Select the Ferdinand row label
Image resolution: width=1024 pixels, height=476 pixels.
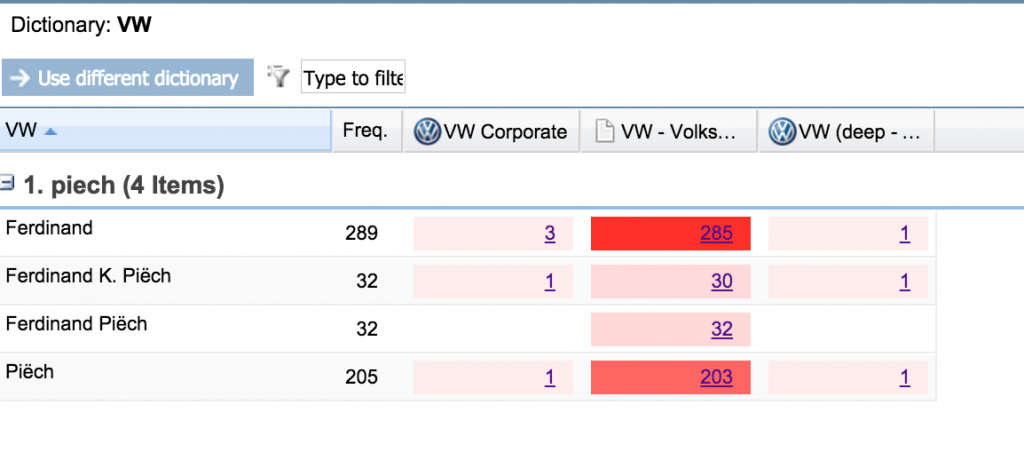50,227
